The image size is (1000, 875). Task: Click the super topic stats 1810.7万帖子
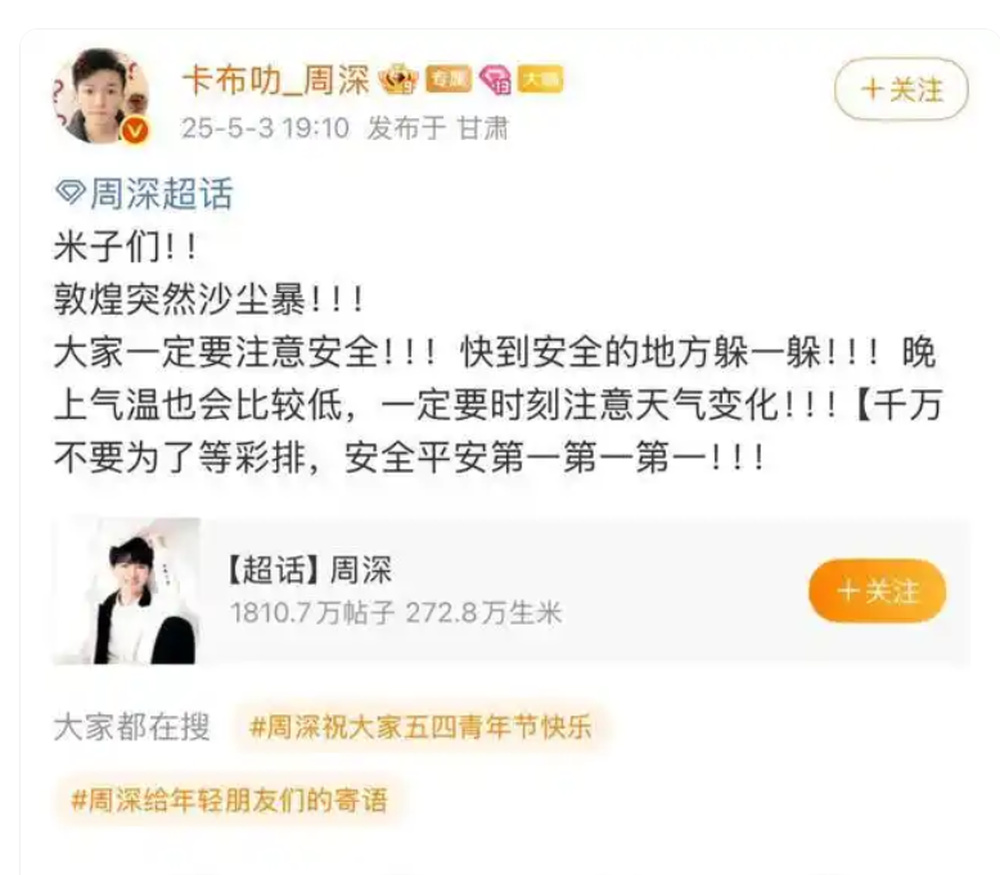click(312, 613)
